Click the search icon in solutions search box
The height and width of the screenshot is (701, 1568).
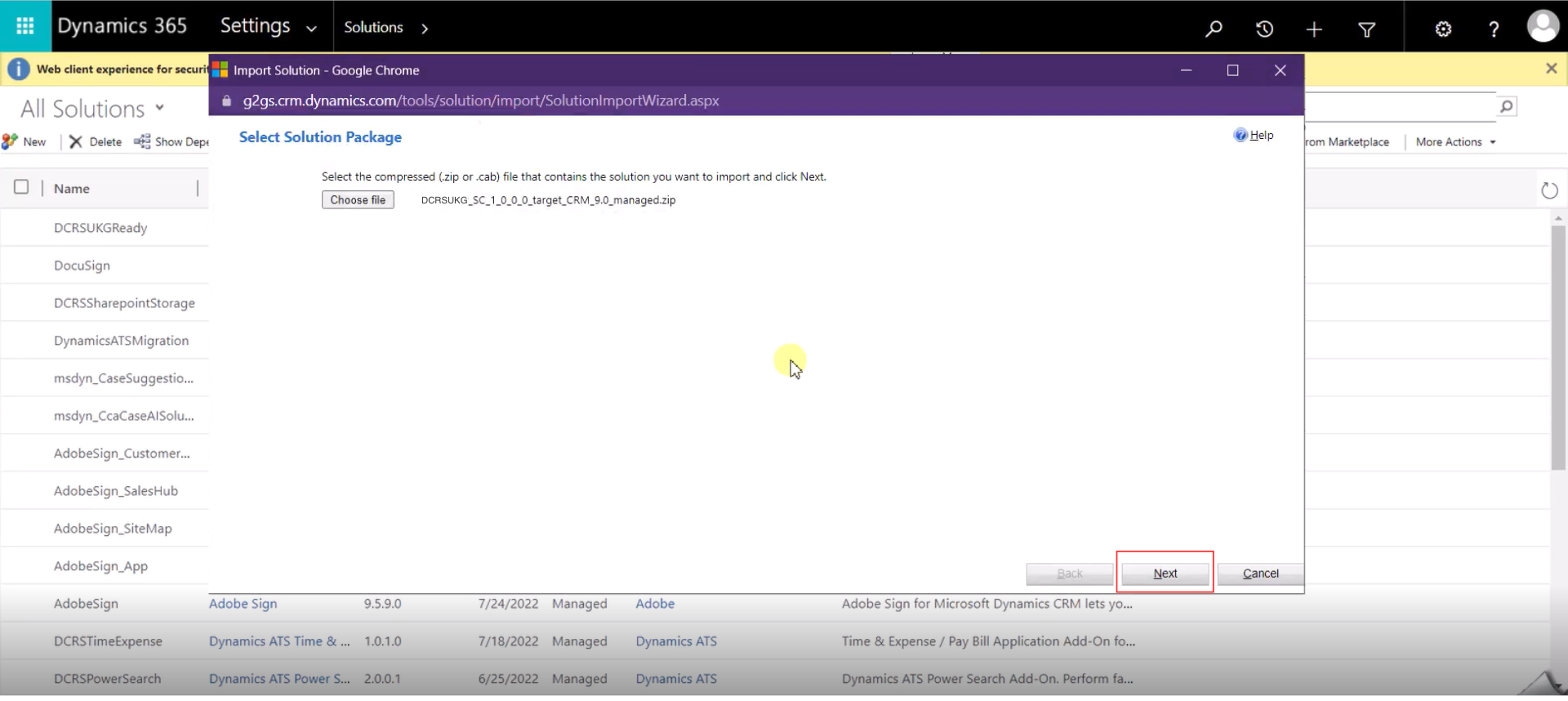[1506, 106]
